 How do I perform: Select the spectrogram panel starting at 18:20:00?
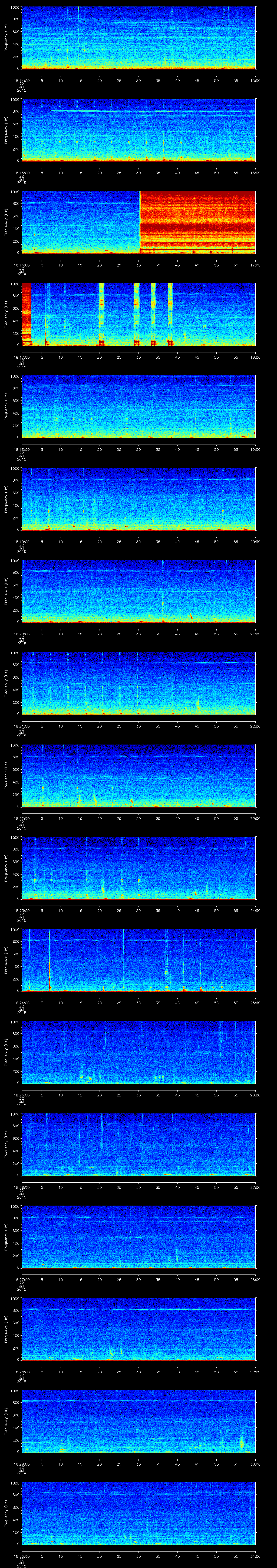click(138, 591)
